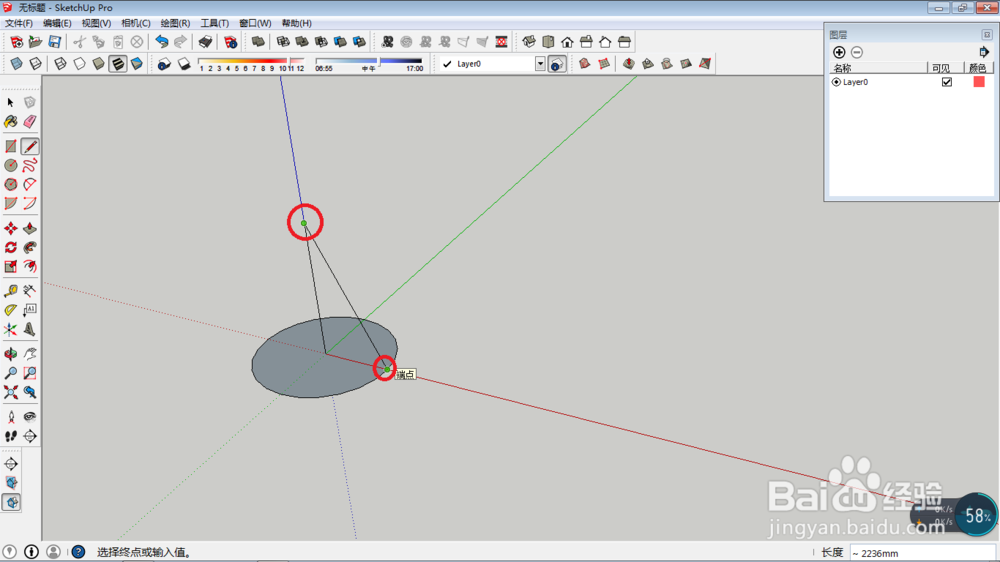Choose the Axes tool

[x=10, y=329]
